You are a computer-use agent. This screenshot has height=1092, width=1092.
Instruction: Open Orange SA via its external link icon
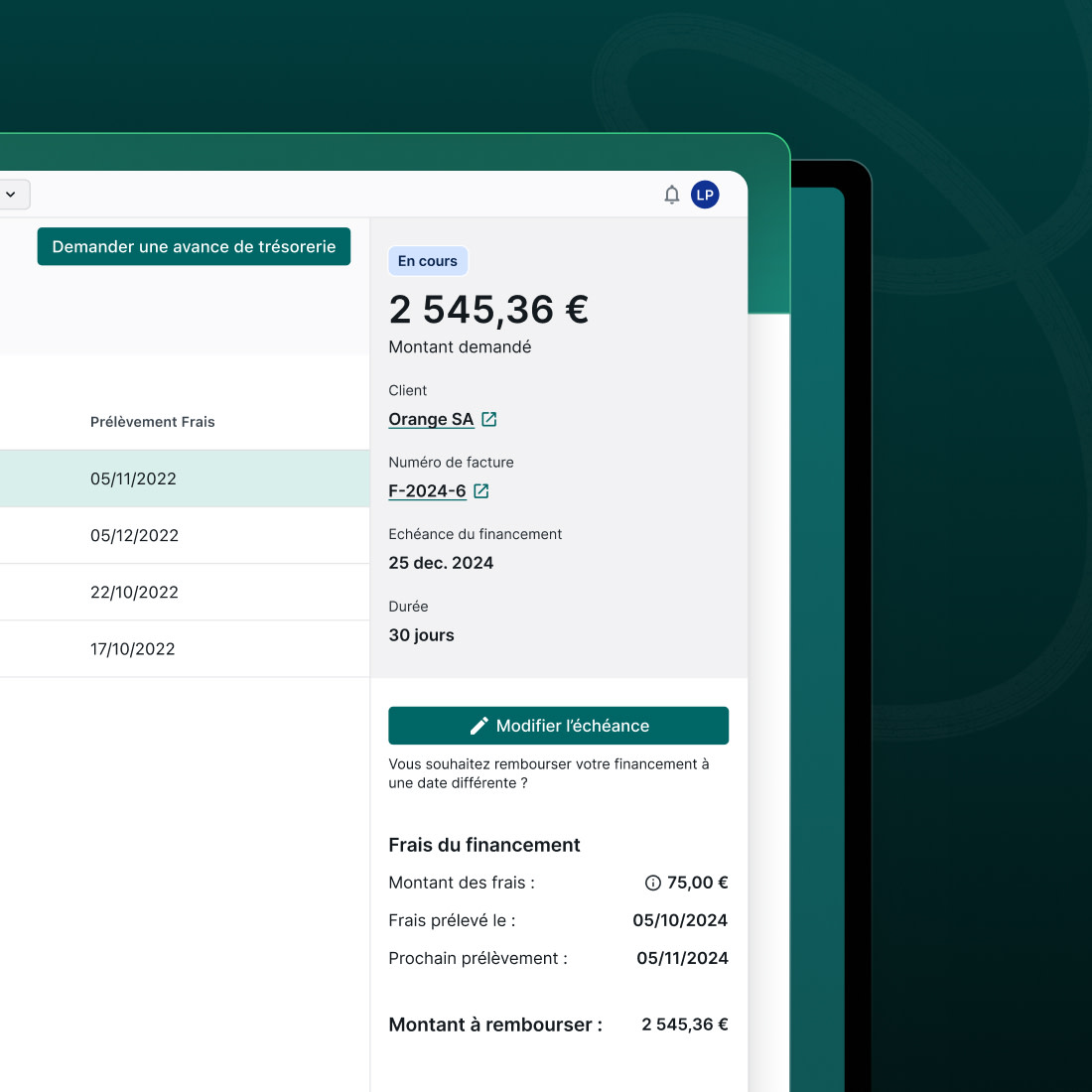tap(488, 418)
